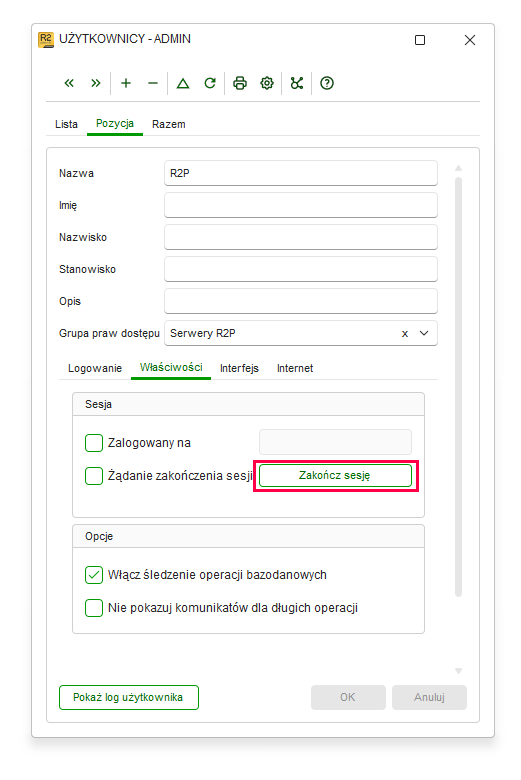Click the triangle edit icon in toolbar
Image resolution: width=521 pixels, height=780 pixels.
pyautogui.click(x=183, y=83)
